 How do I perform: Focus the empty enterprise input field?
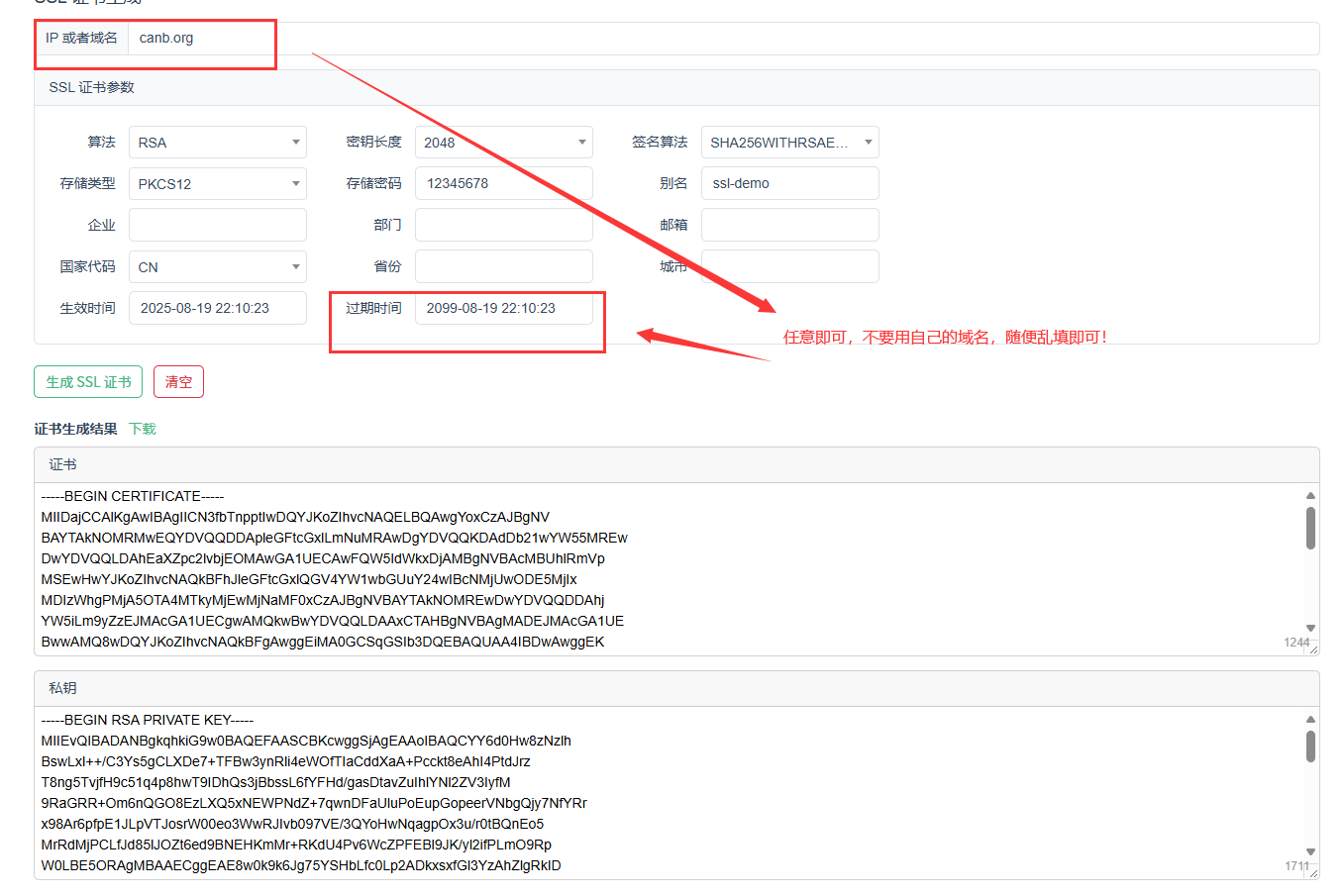pyautogui.click(x=217, y=225)
